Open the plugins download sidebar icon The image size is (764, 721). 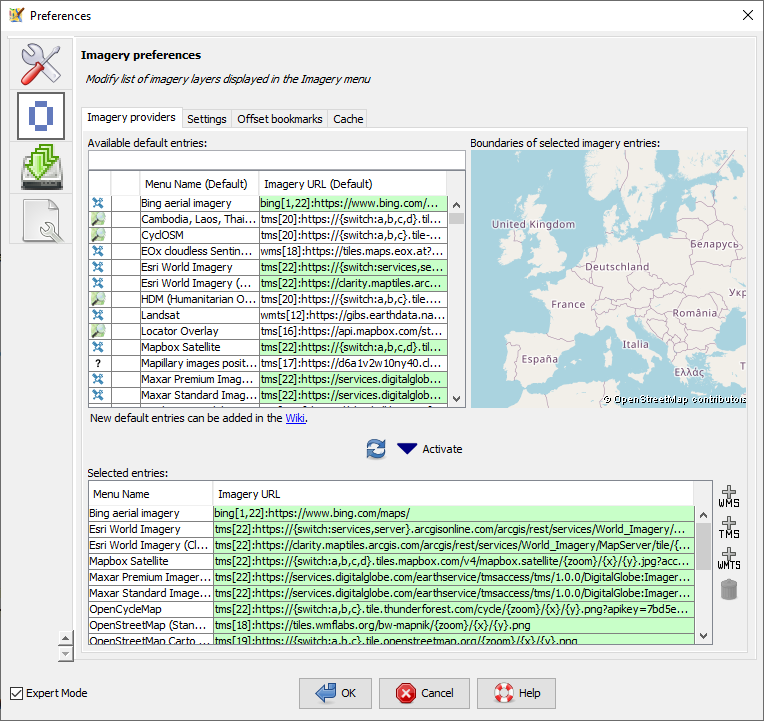pos(41,166)
